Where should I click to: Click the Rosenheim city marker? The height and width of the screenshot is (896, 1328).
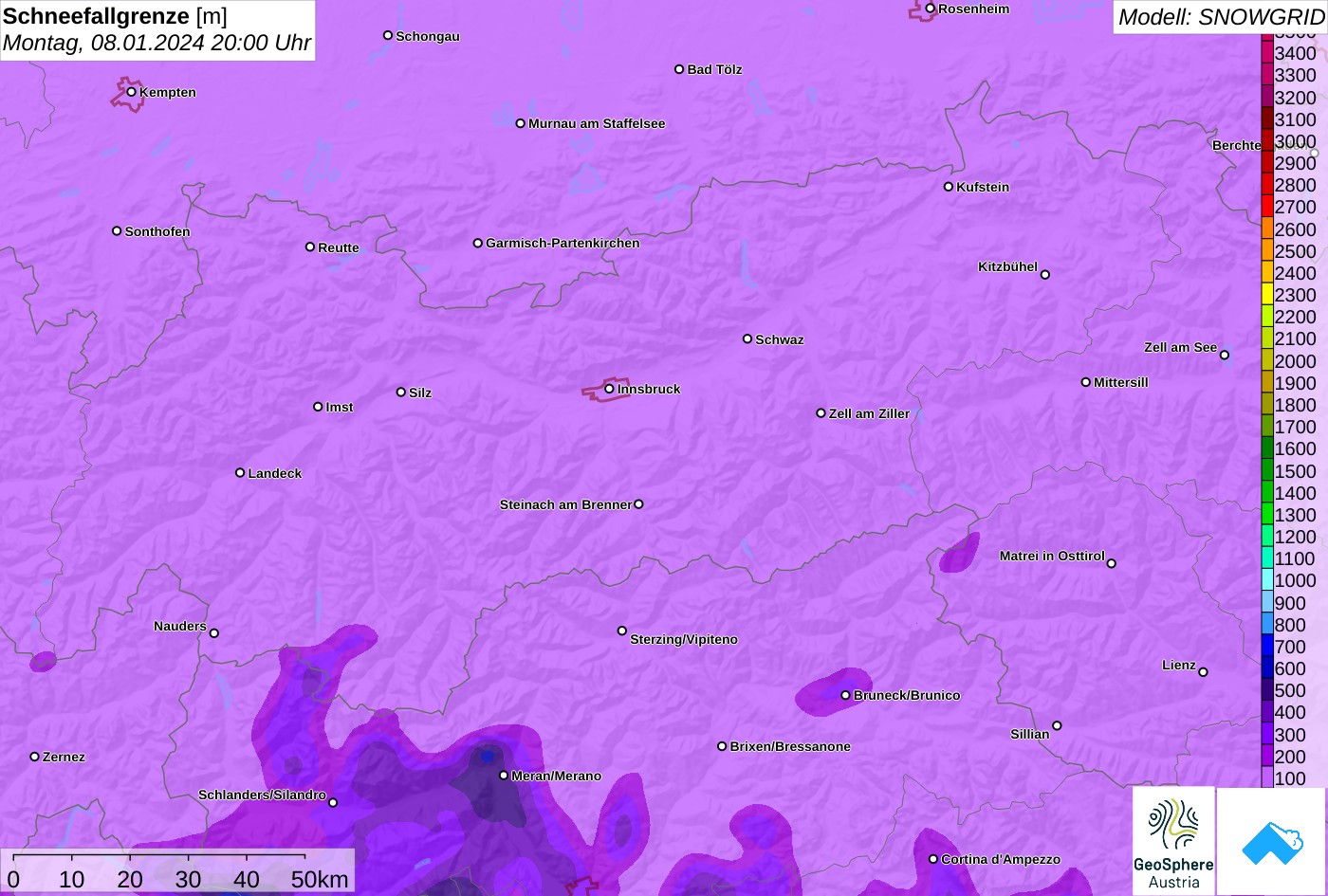click(x=931, y=9)
